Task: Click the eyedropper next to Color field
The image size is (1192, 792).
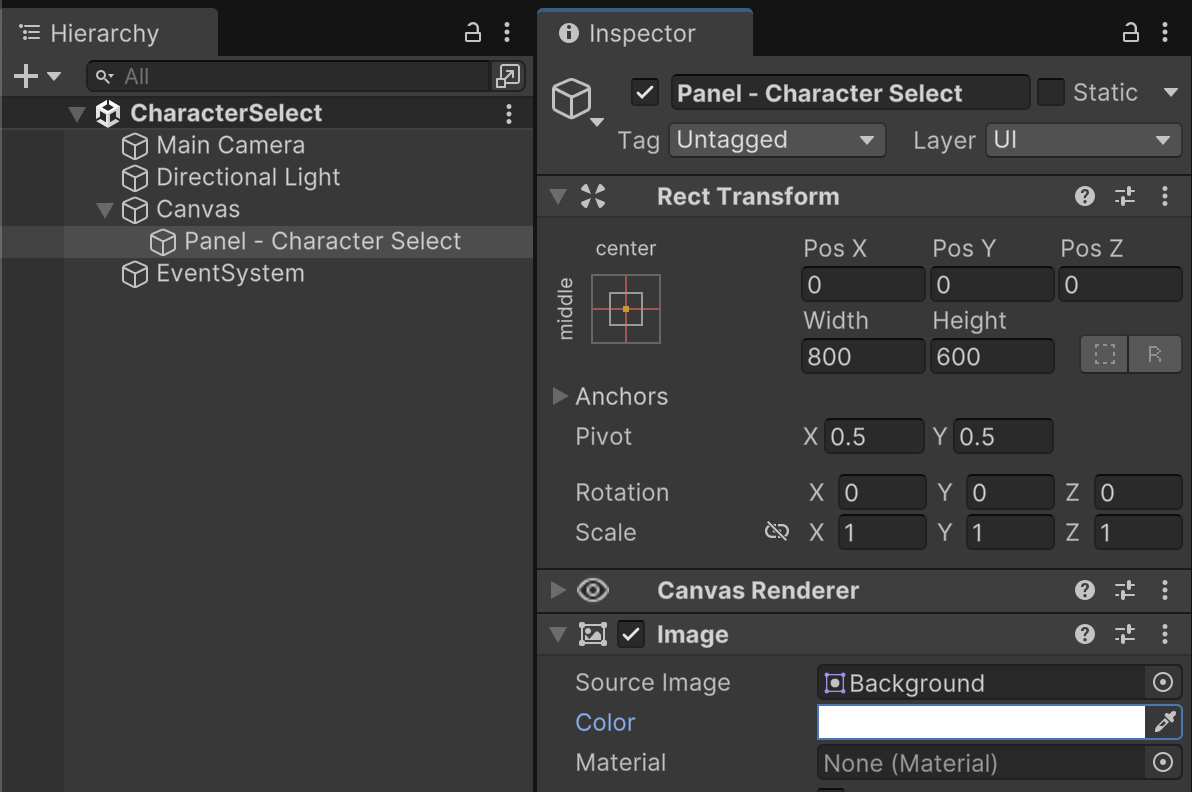Action: click(1164, 722)
